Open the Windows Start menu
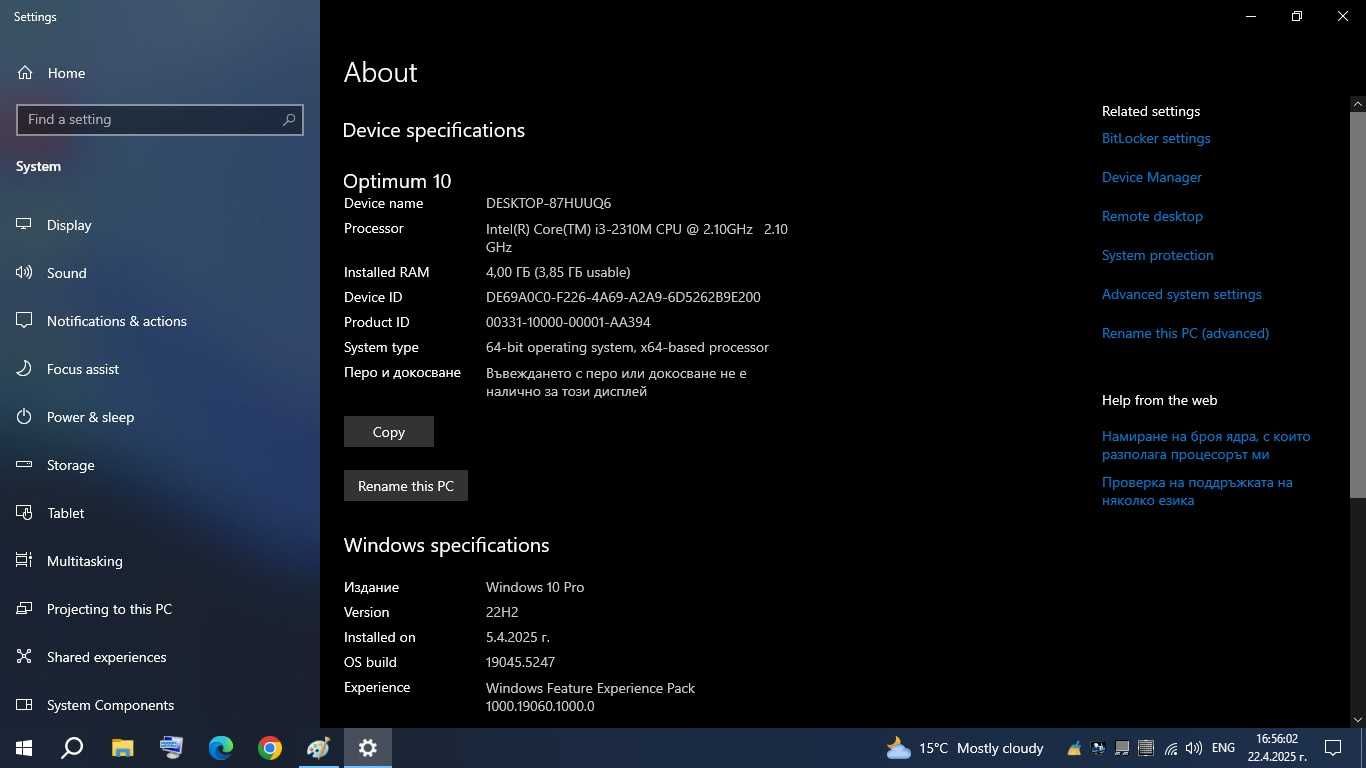This screenshot has height=768, width=1366. (24, 748)
